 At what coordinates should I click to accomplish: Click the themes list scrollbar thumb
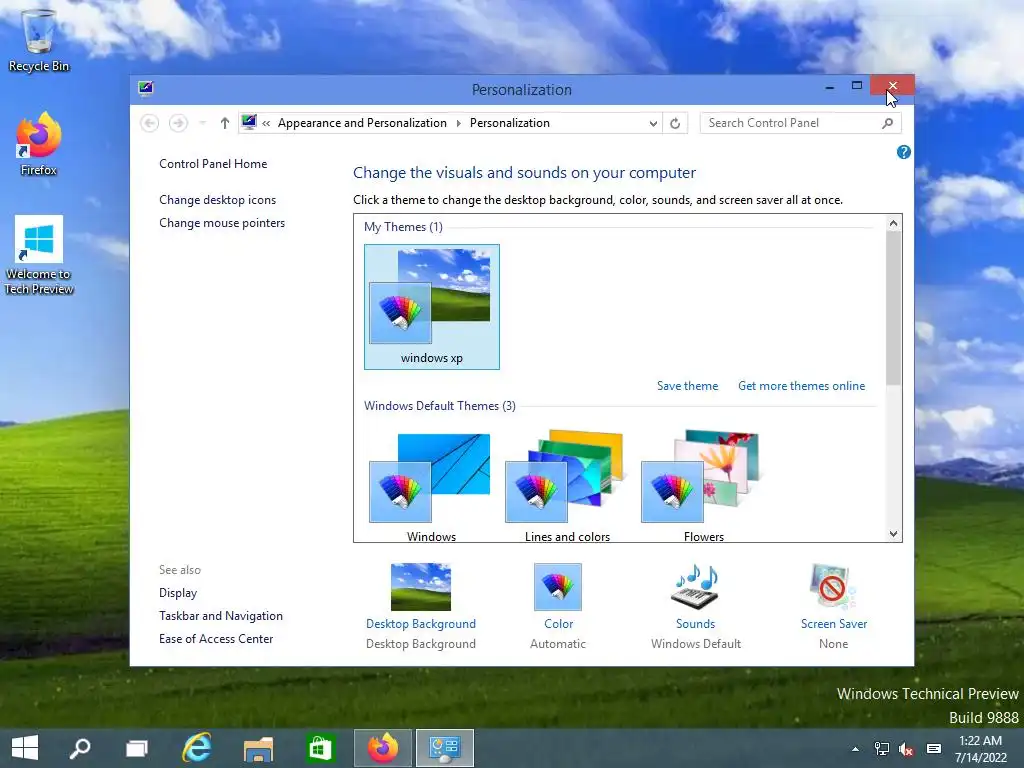[893, 308]
